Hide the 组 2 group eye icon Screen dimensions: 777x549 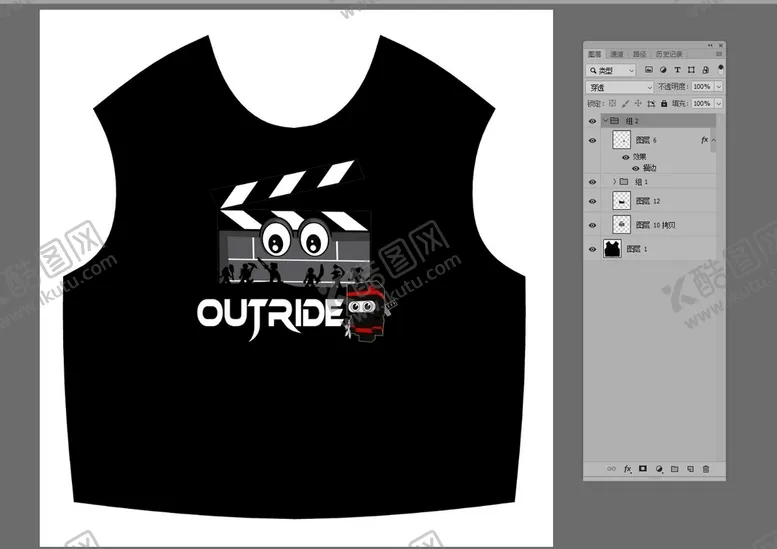coord(592,121)
